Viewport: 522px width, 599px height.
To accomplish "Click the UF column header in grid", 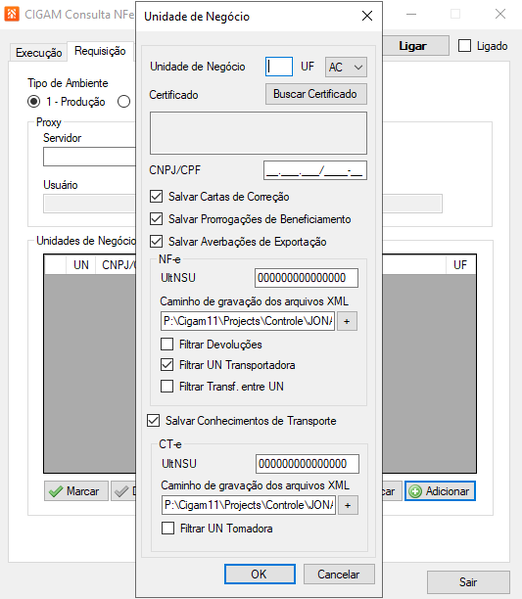I will (x=460, y=265).
